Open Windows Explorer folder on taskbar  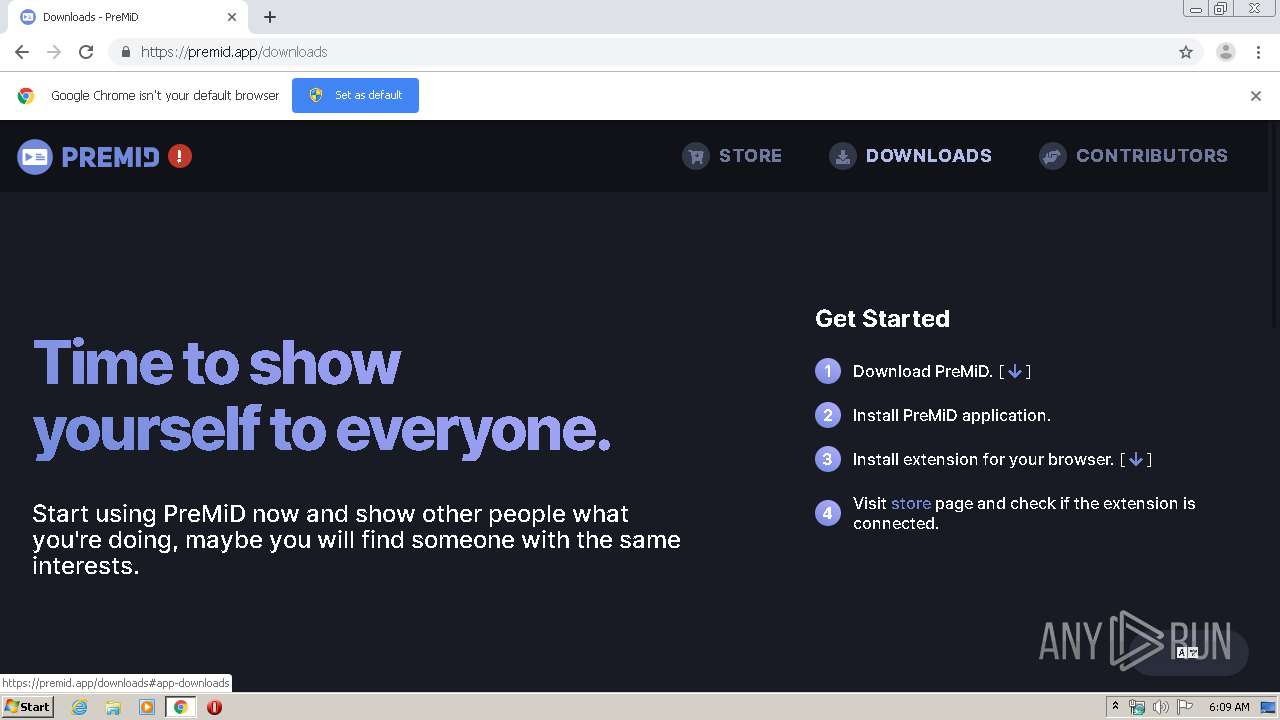coord(113,707)
